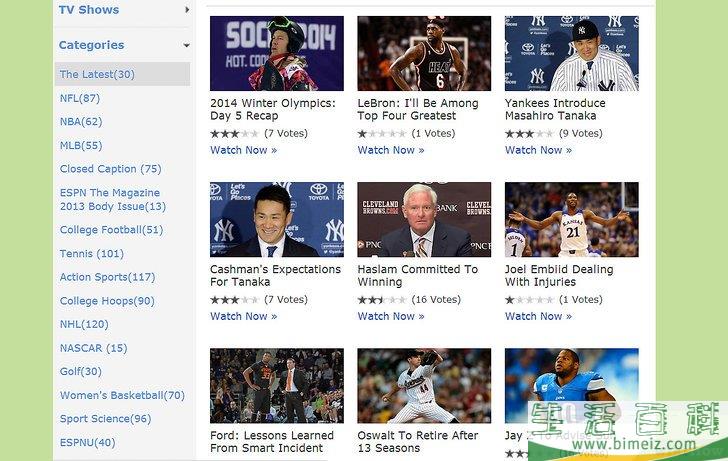
Task: Click title Oswalt To Retire After 13 Seasons
Action: pos(418,442)
